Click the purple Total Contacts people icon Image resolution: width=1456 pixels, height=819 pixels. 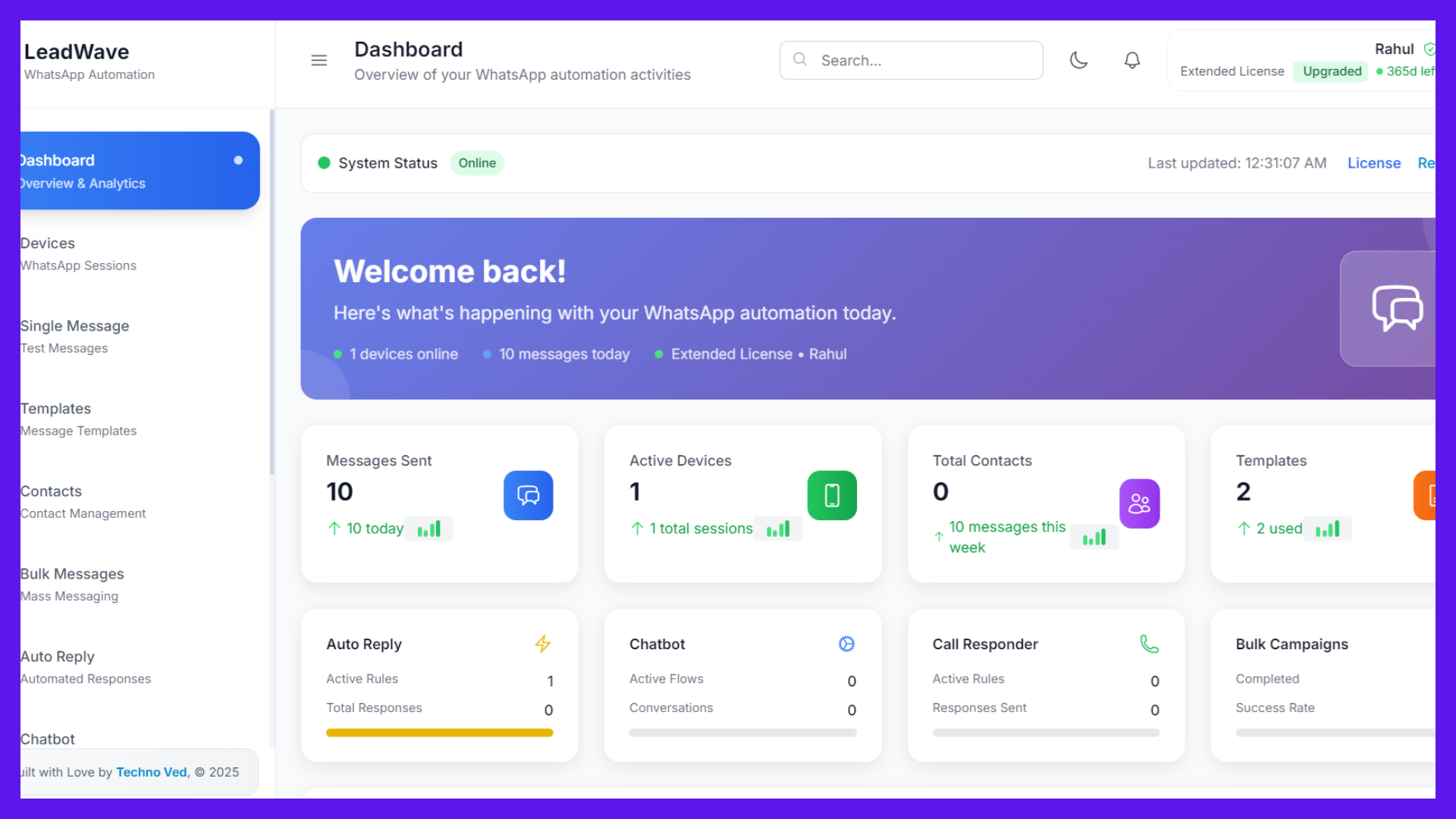(1139, 504)
